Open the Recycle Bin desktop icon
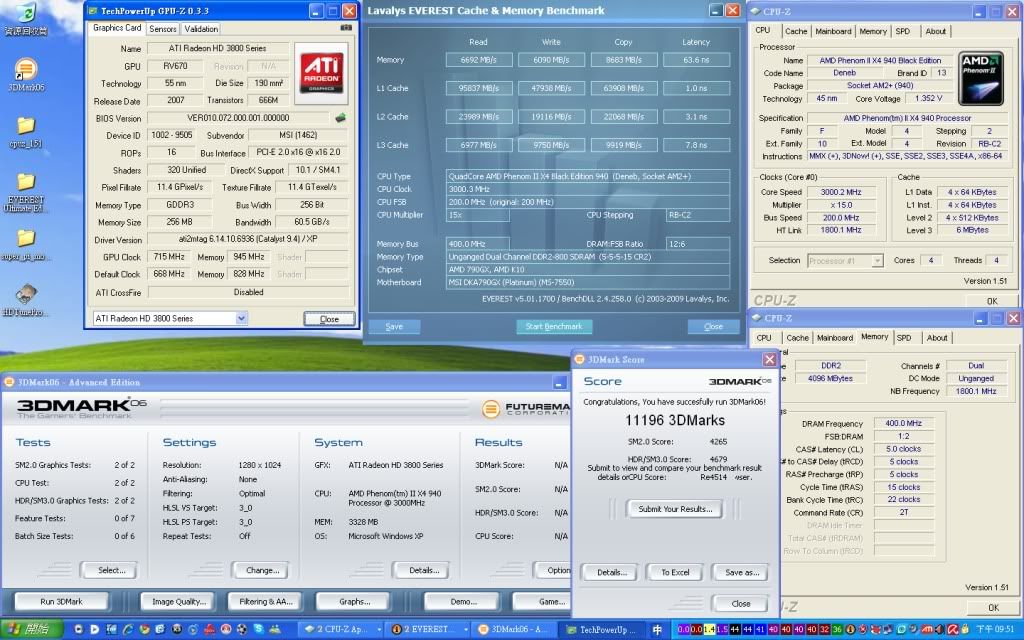1024x640 pixels. (25, 18)
